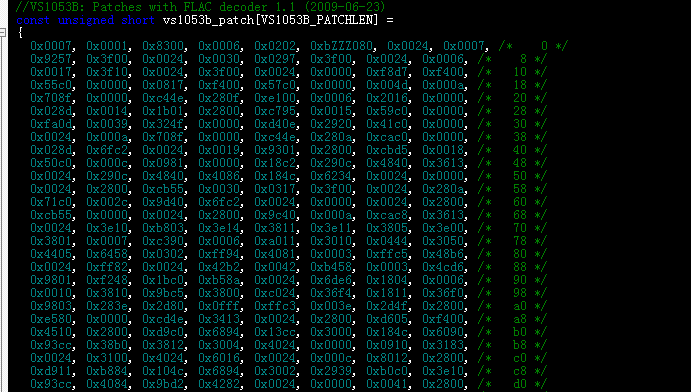Click the value 0xc795
Viewport: 691px width, 392px height.
tap(275, 111)
